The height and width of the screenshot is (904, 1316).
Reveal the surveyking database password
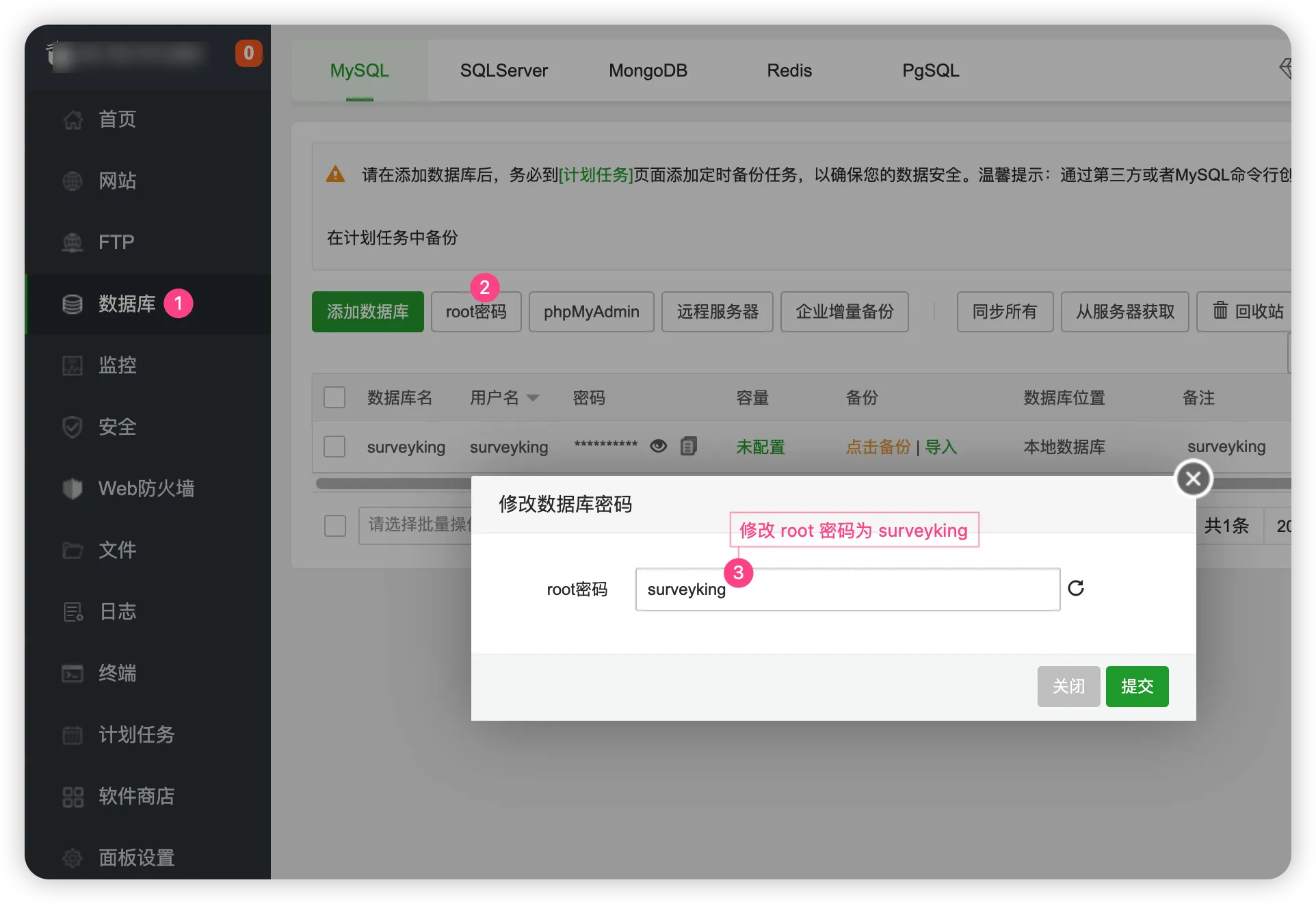[658, 446]
